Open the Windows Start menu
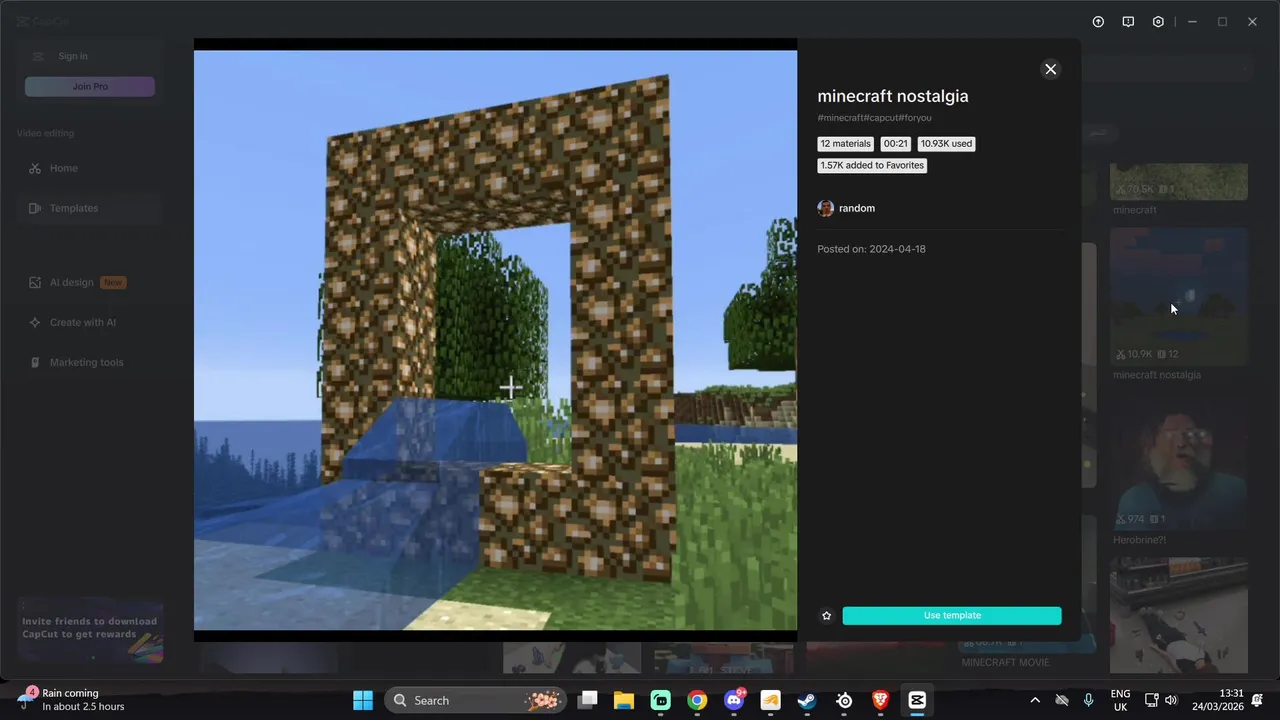 (x=363, y=700)
